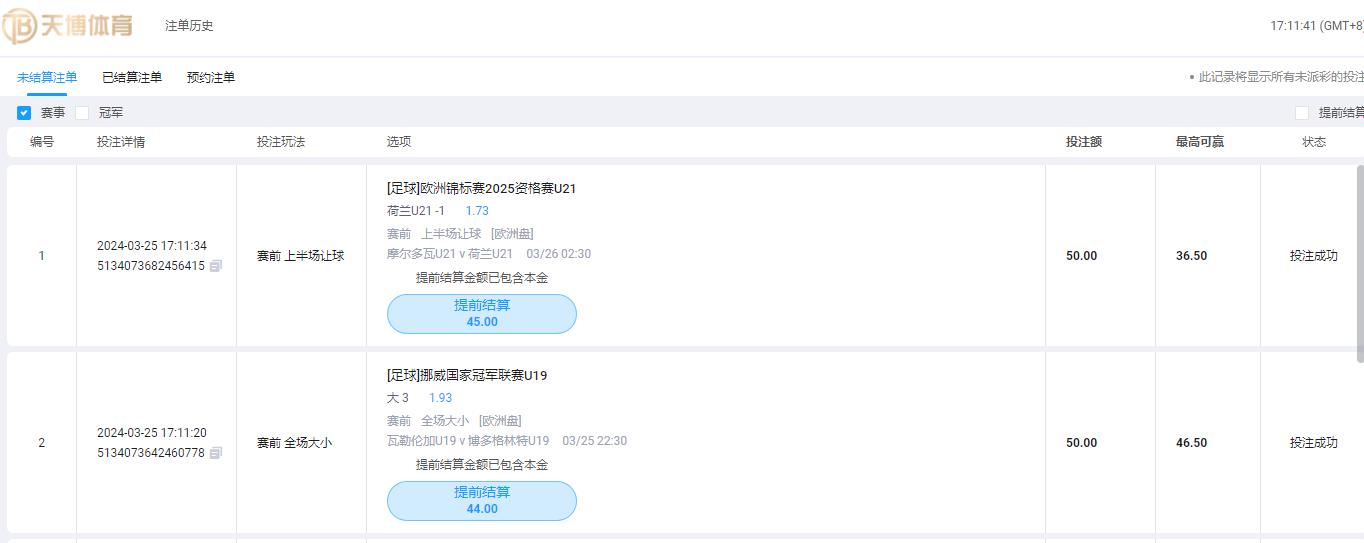Tick the 提前结算 filter checkbox
Screen dimensions: 1364x543
[1301, 113]
